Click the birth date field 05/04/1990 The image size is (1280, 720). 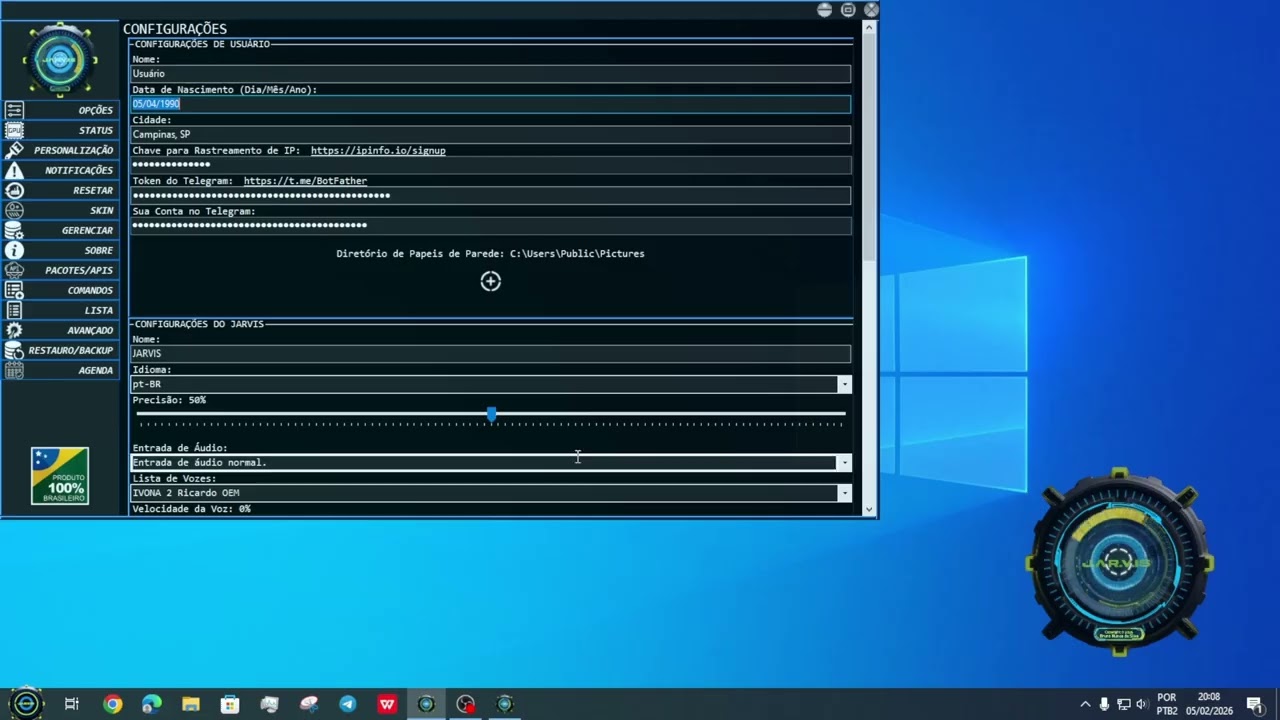pos(491,104)
